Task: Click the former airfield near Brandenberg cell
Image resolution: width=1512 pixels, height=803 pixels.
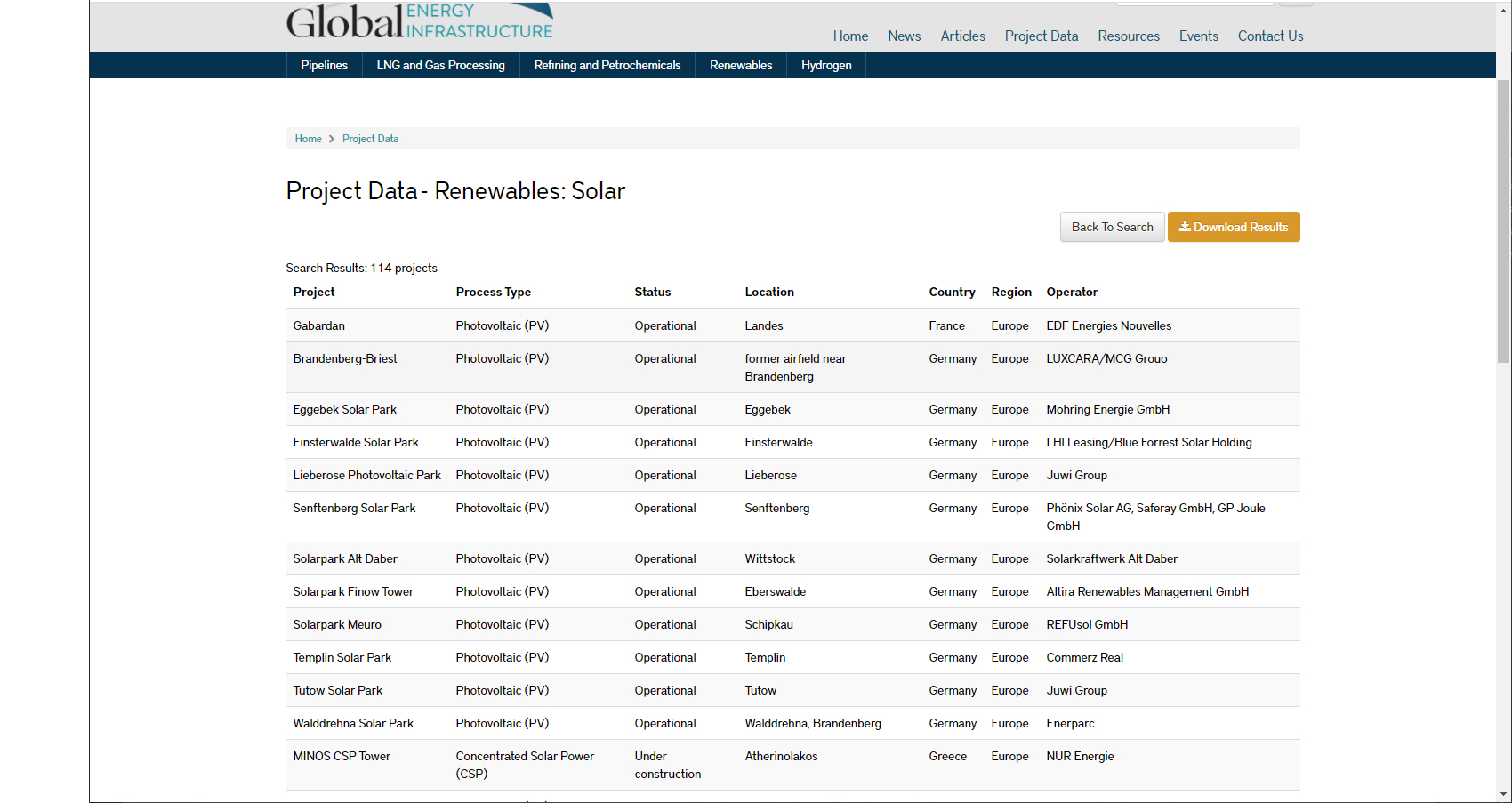Action: [796, 367]
